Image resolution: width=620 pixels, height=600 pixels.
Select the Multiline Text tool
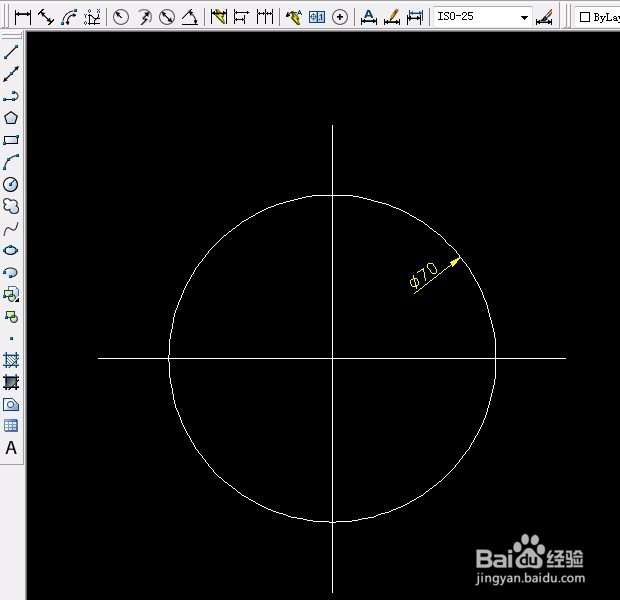click(x=11, y=448)
